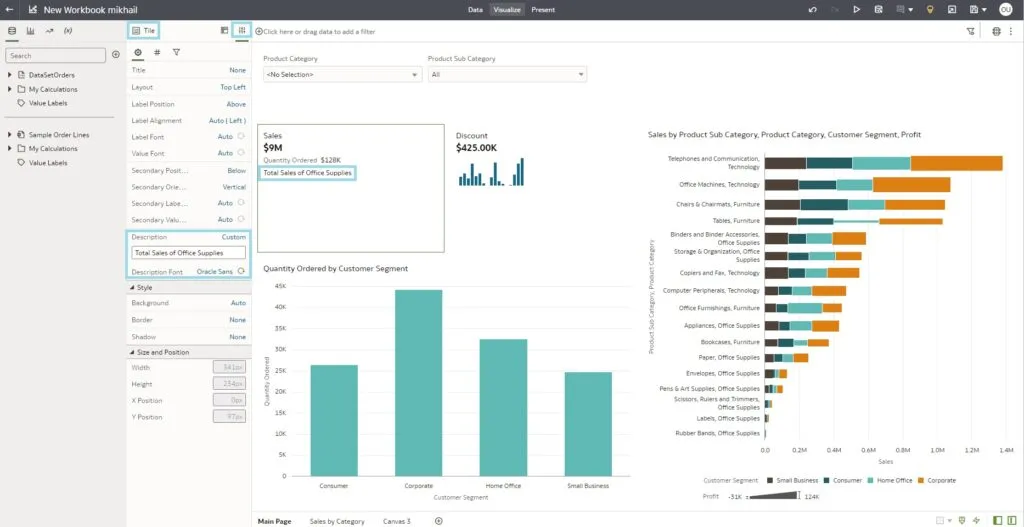Expand the DataSetOrders tree node
The width and height of the screenshot is (1024, 527).
click(10, 75)
